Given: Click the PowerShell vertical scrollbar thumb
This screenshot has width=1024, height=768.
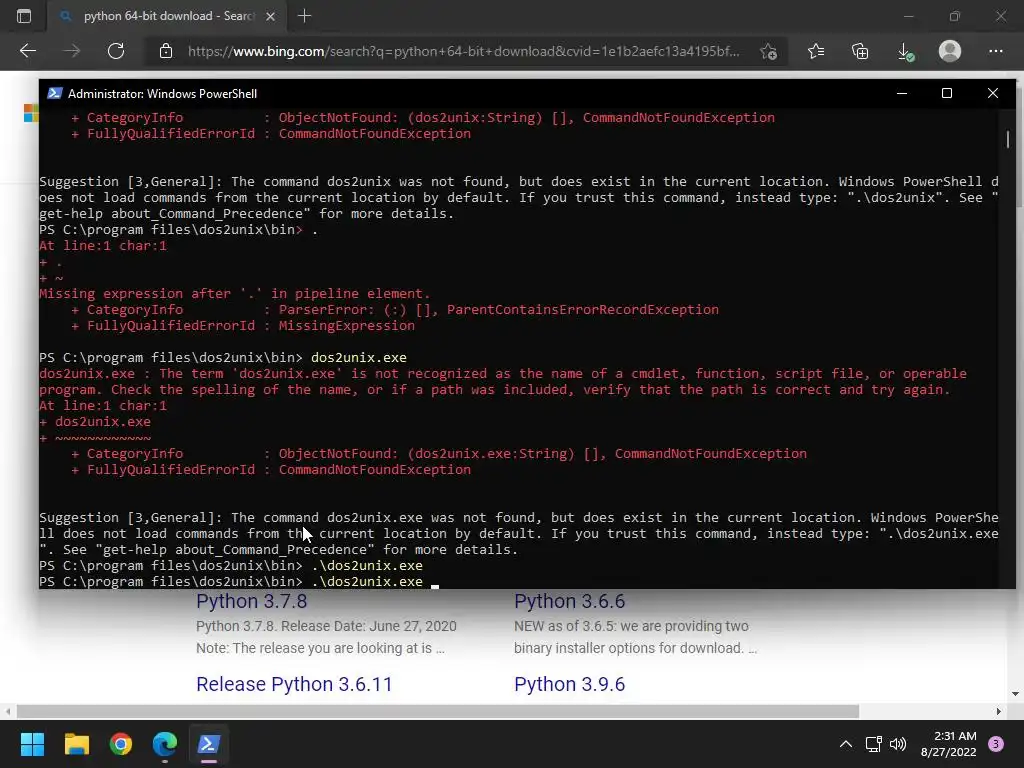Looking at the screenshot, I should [x=1008, y=139].
